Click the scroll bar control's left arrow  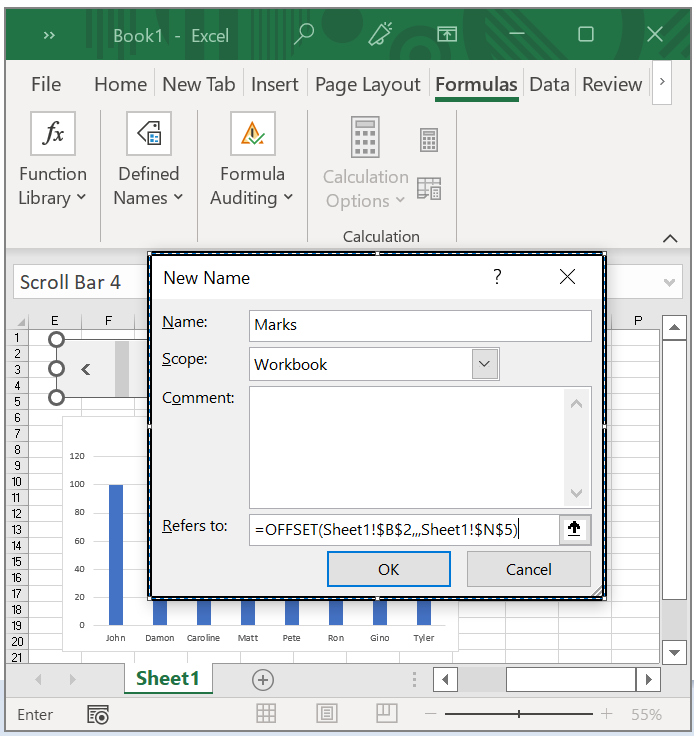coord(85,369)
